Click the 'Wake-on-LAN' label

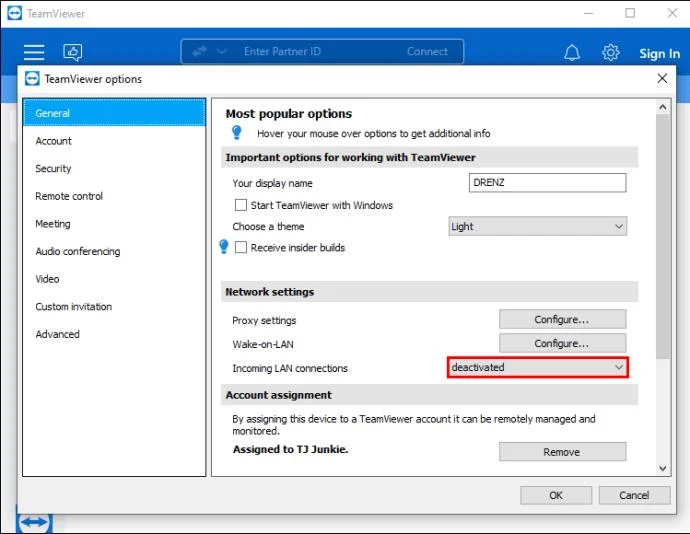coord(263,344)
